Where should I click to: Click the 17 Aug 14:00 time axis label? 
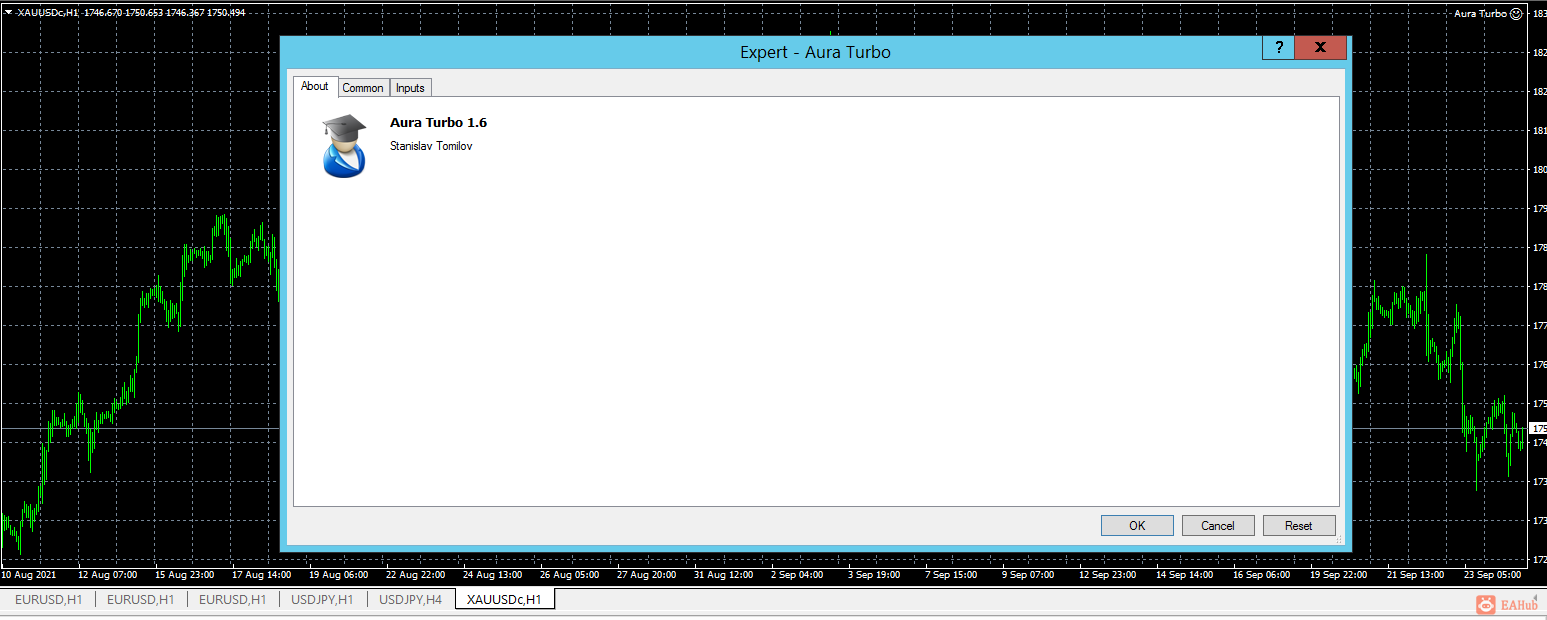click(261, 575)
